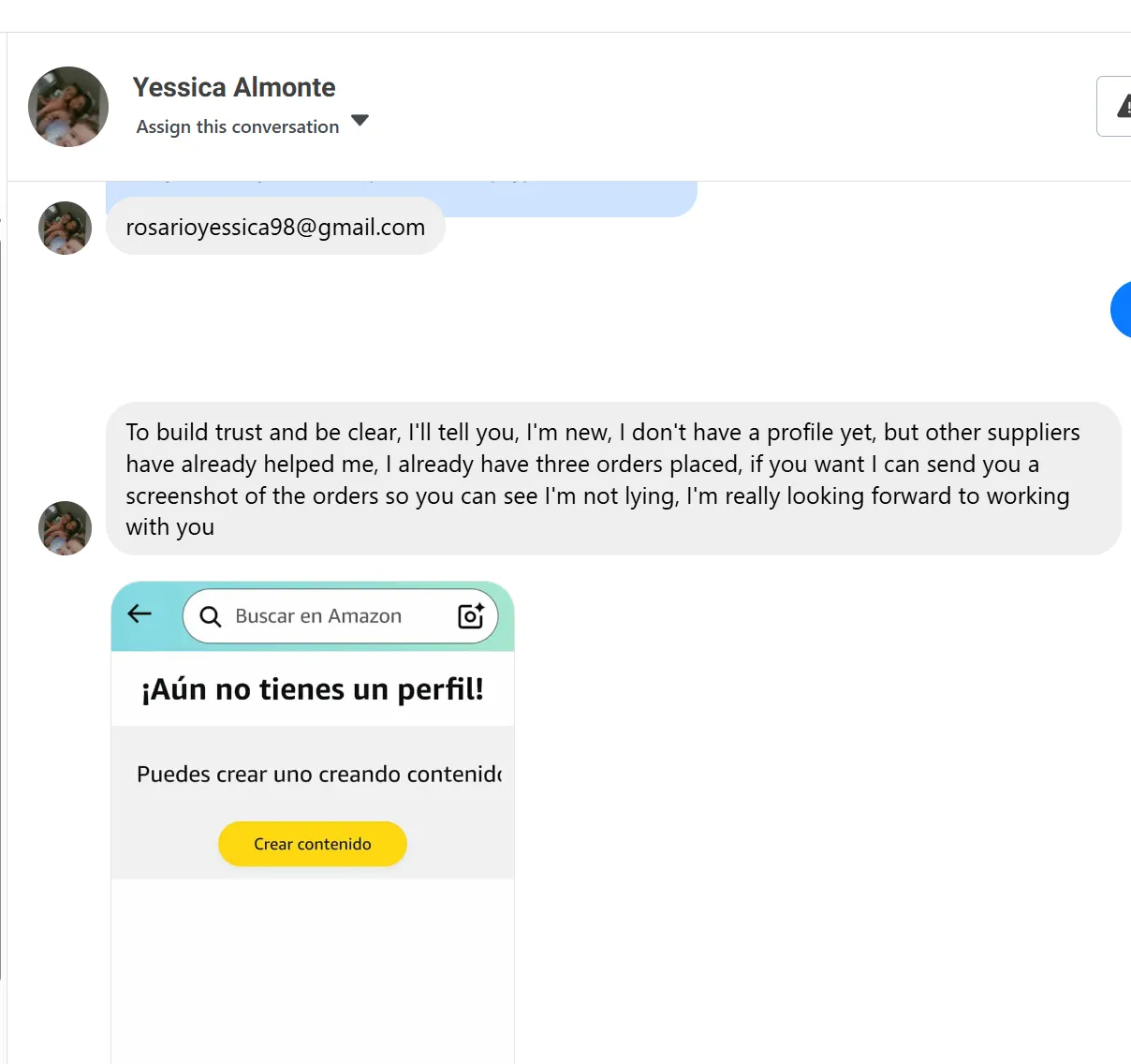Click the 'Buscar en Amazon' search field

318,616
